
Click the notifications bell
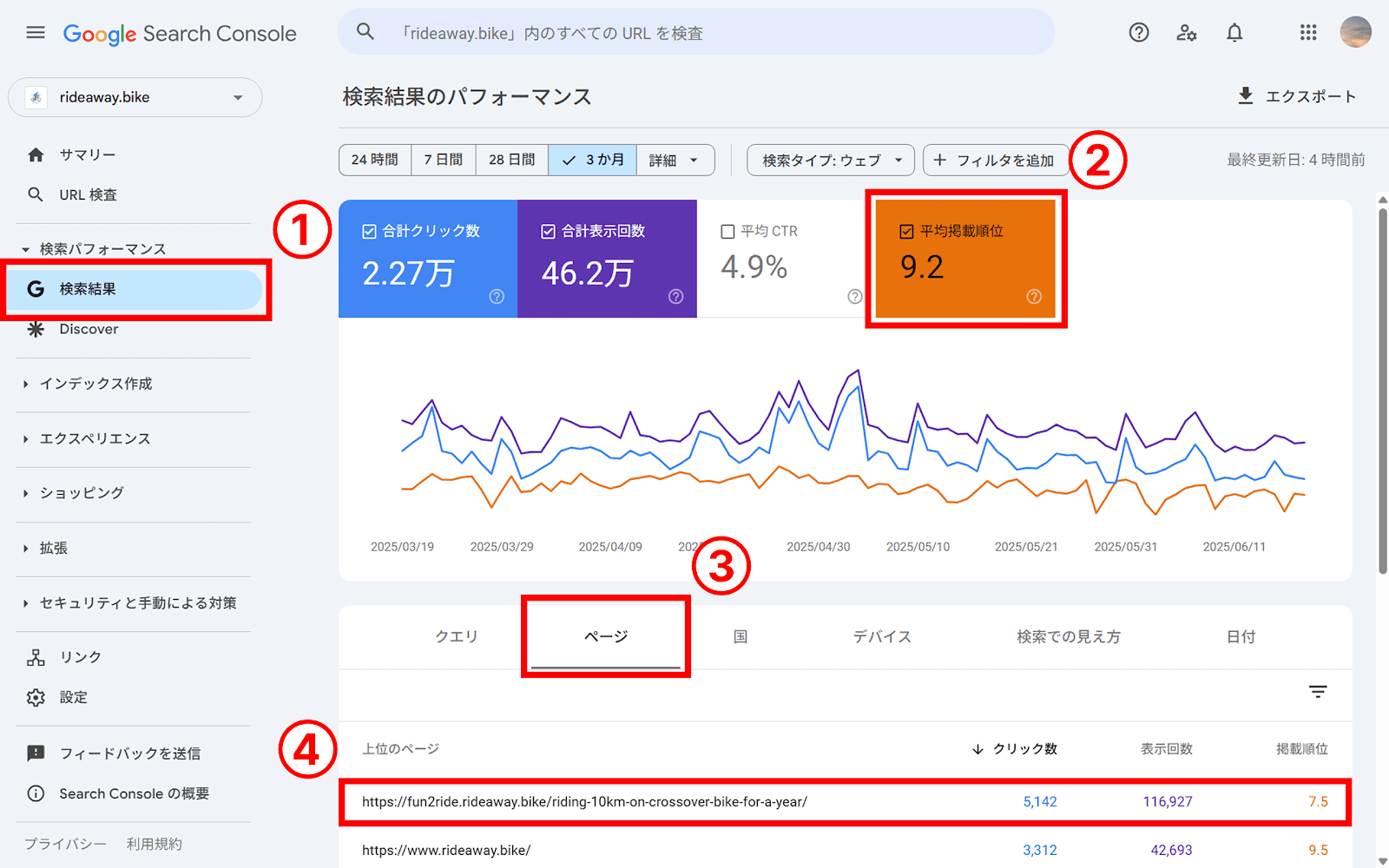[1234, 32]
